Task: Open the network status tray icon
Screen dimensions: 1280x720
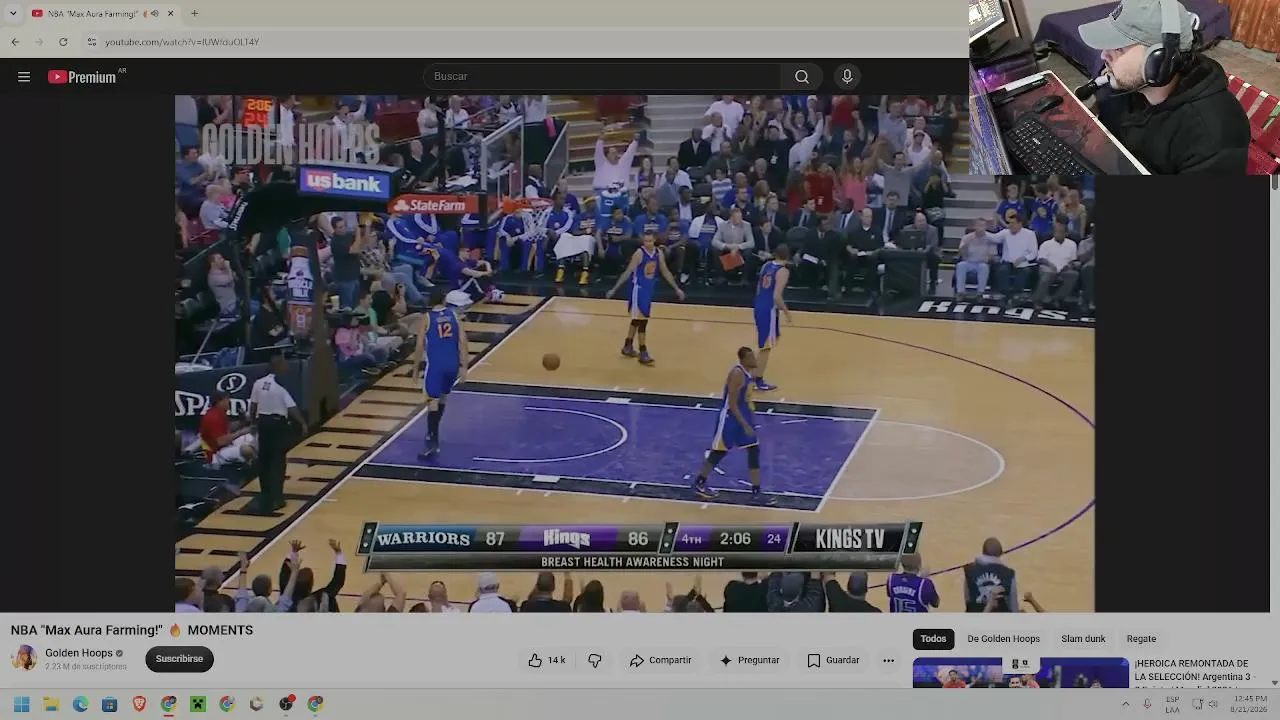Action: pyautogui.click(x=1197, y=704)
